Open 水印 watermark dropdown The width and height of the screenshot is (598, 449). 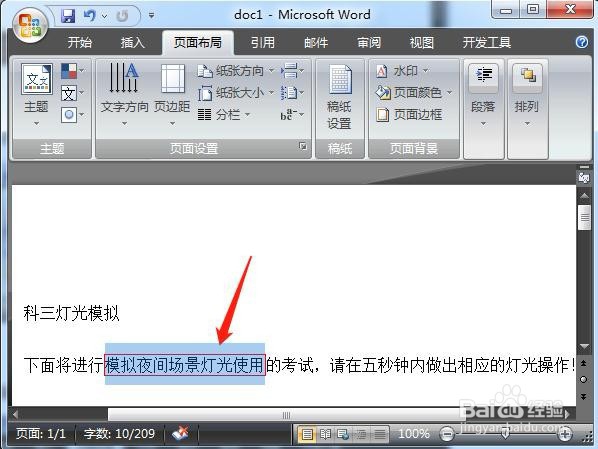tap(402, 71)
